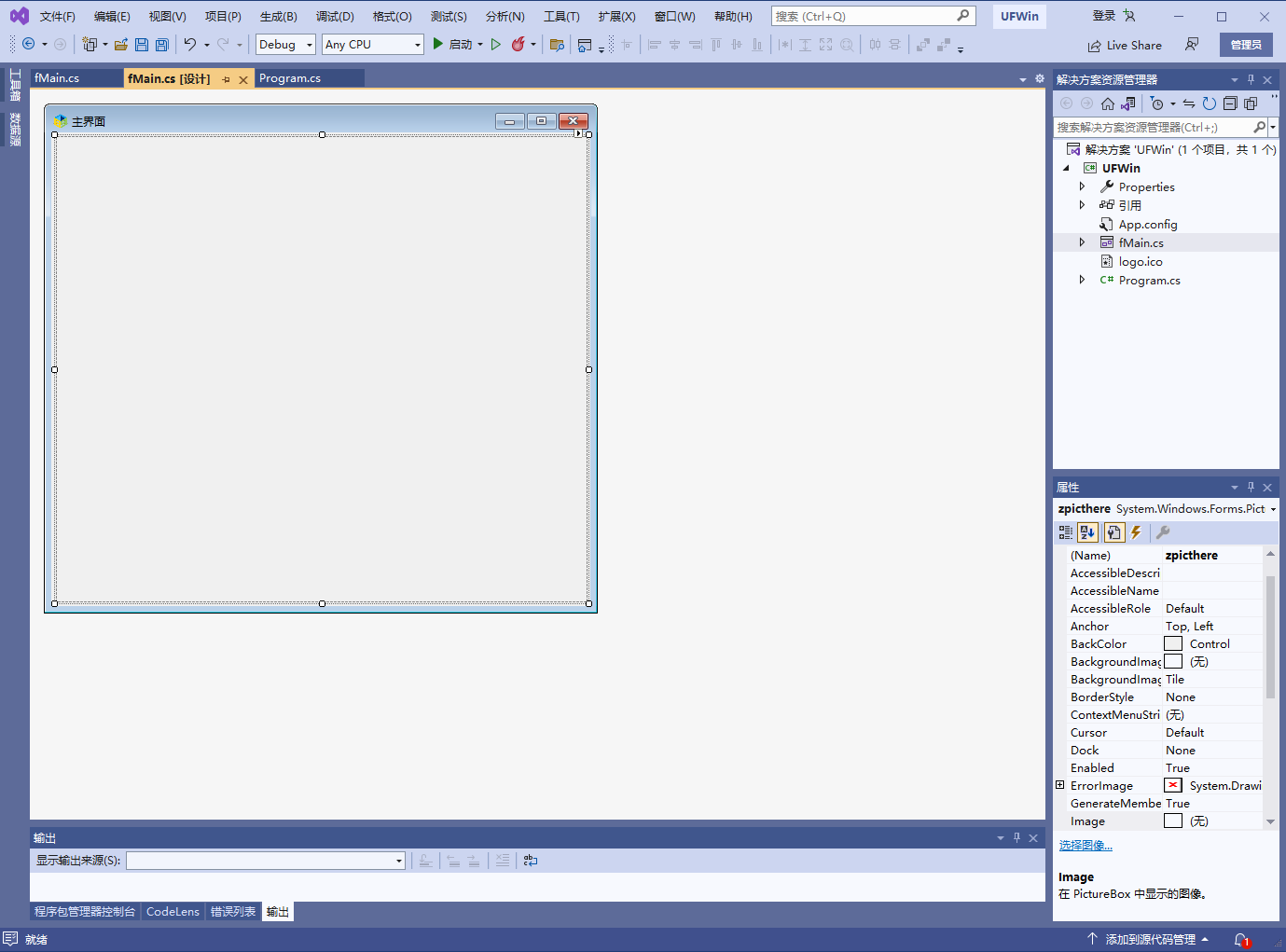The width and height of the screenshot is (1286, 952).
Task: Save the current file with Save icon
Action: pyautogui.click(x=142, y=44)
